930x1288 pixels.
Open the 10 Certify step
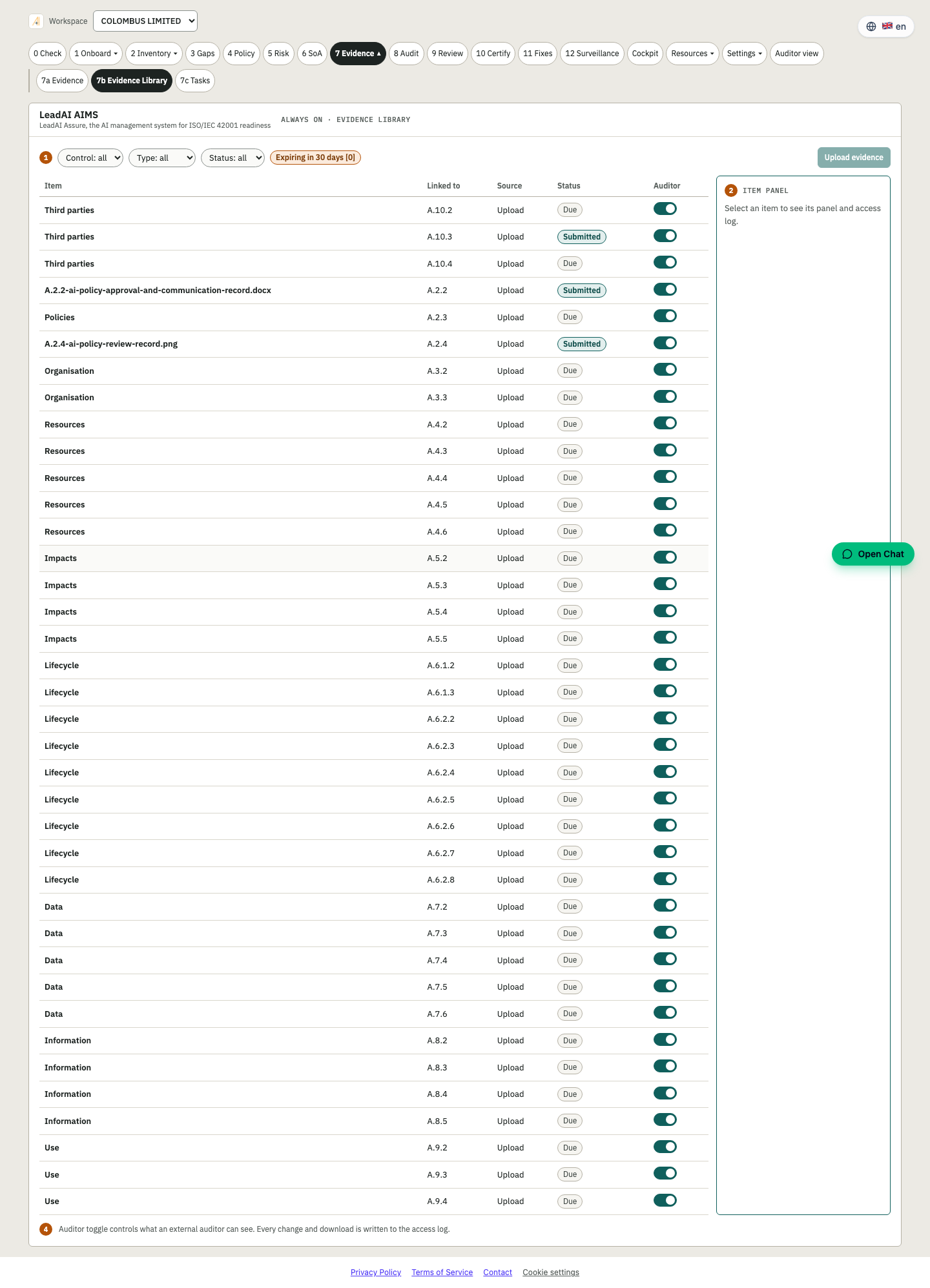(493, 54)
